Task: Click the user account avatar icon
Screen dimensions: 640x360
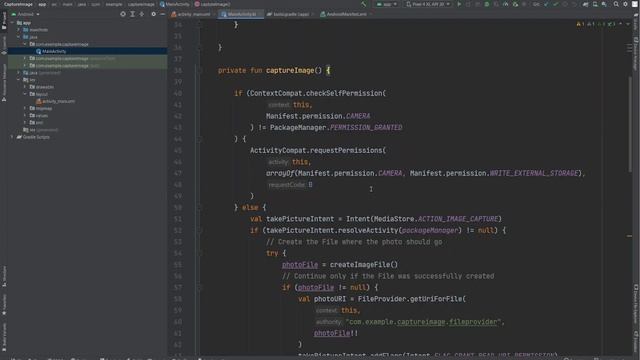Action: pyautogui.click(x=635, y=4)
